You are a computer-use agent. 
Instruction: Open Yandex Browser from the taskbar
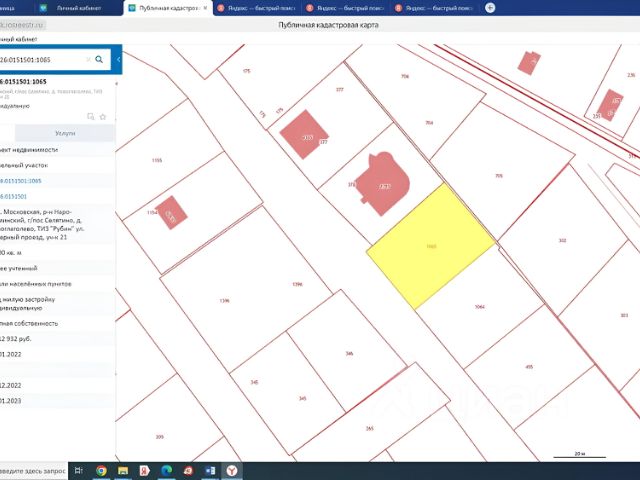tap(232, 471)
